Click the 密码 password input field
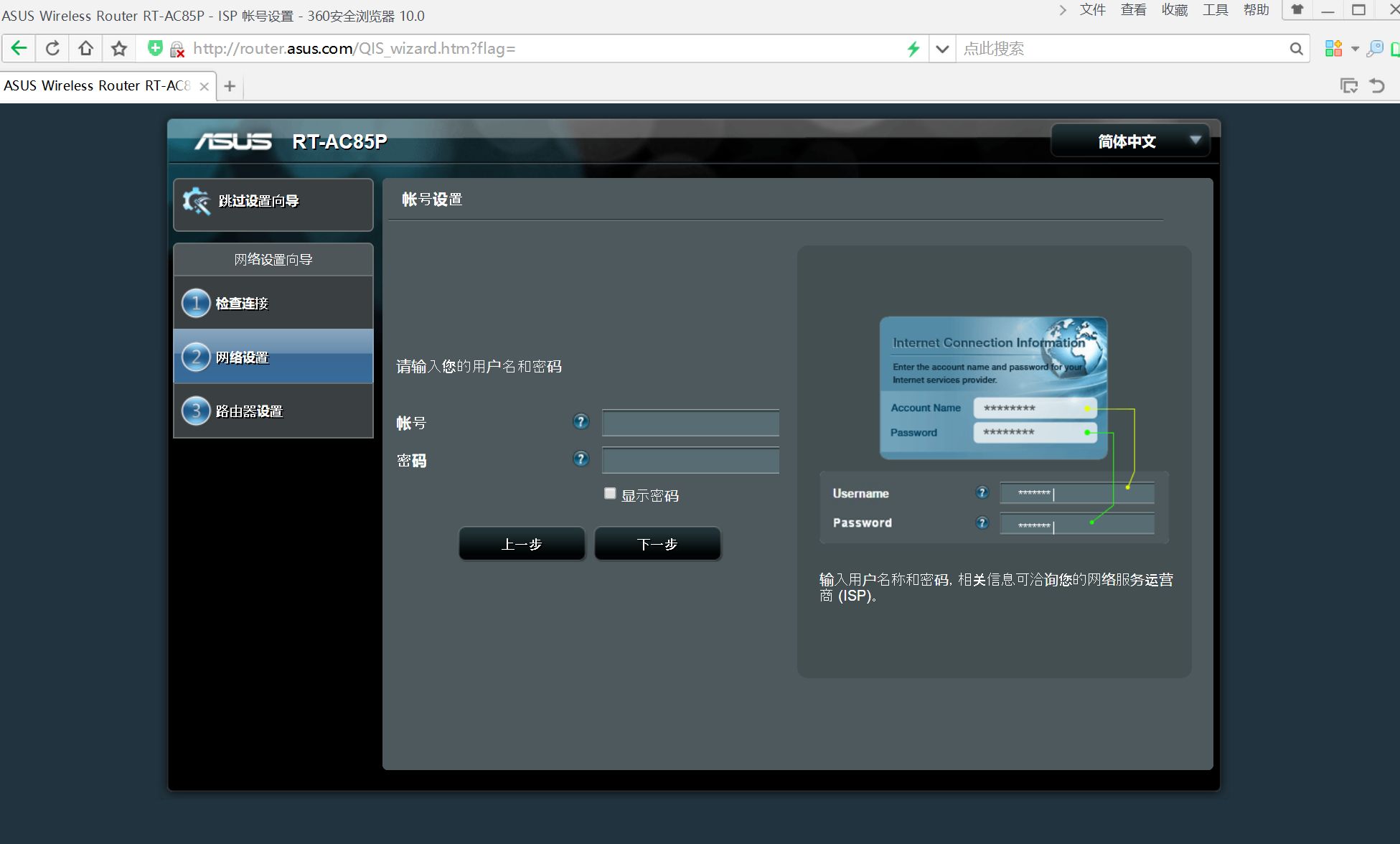Screen dimensions: 1400x844 [690, 460]
